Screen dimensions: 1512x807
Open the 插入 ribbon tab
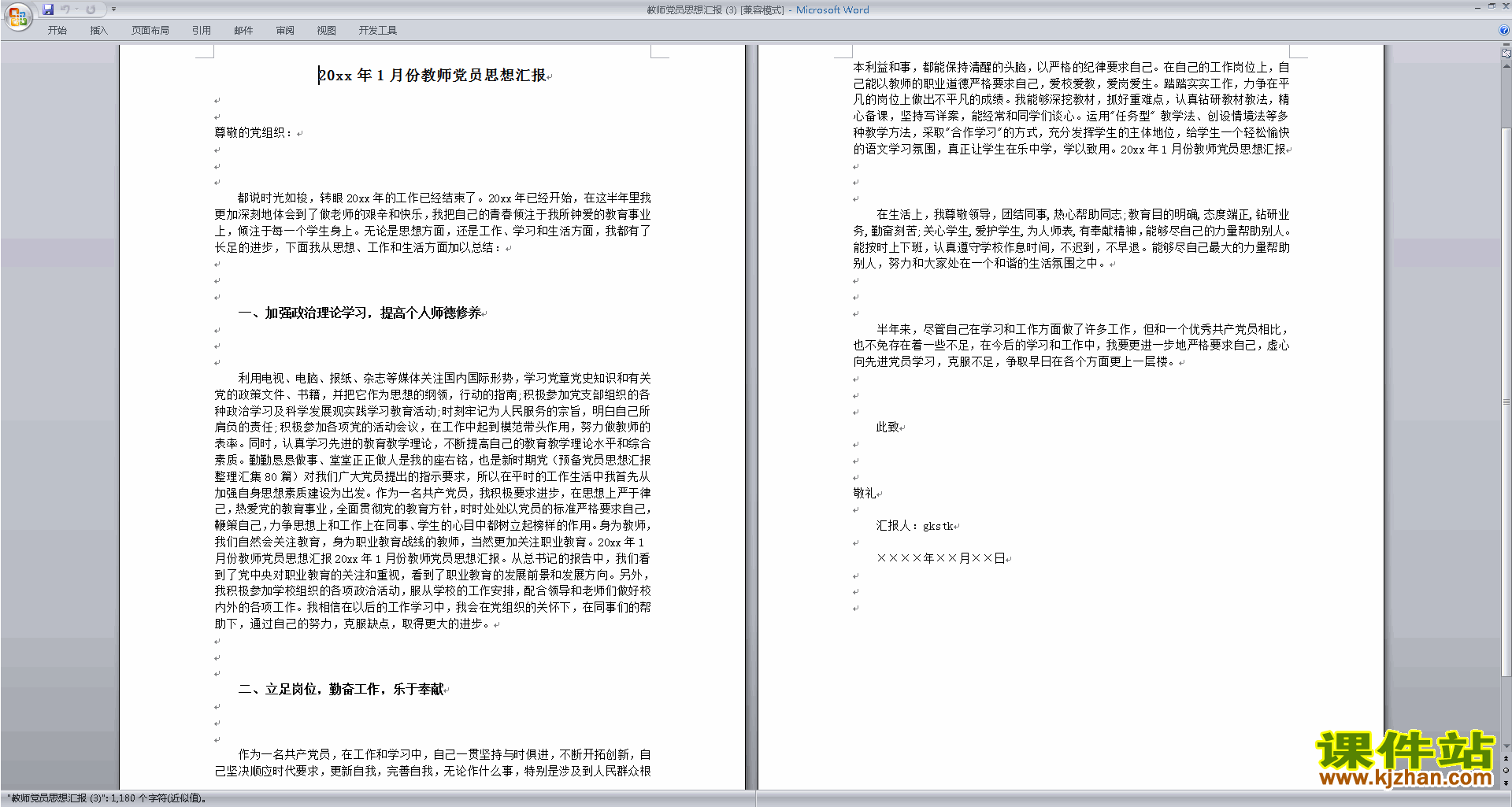pyautogui.click(x=98, y=30)
